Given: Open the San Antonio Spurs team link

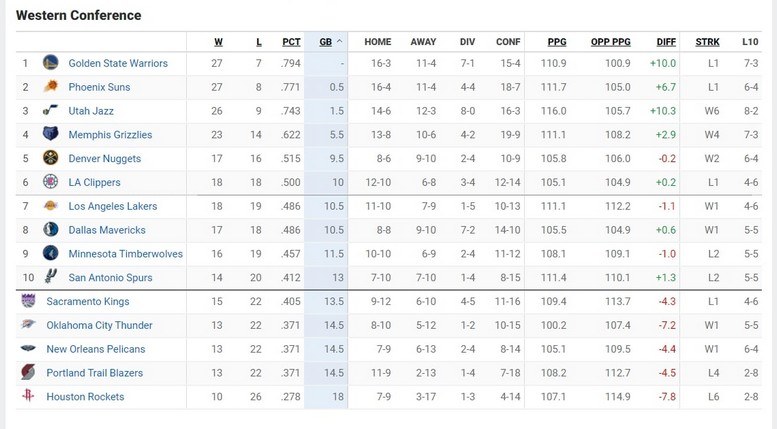Looking at the screenshot, I should 112,278.
